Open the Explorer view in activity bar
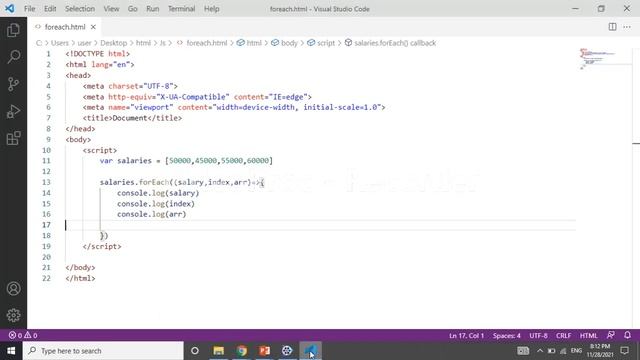The height and width of the screenshot is (360, 640). 13,30
